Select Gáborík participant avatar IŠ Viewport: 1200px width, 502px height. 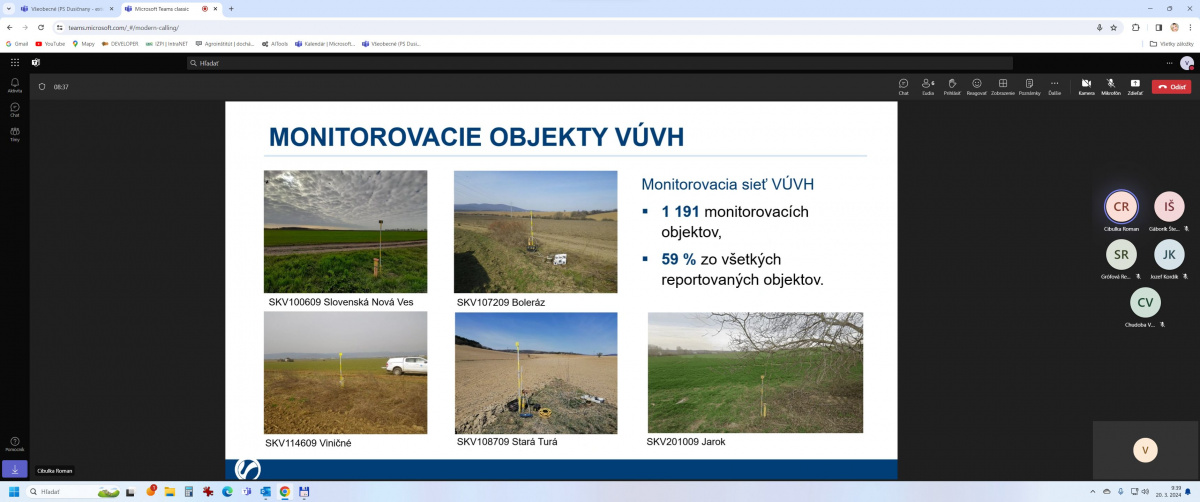point(1169,206)
